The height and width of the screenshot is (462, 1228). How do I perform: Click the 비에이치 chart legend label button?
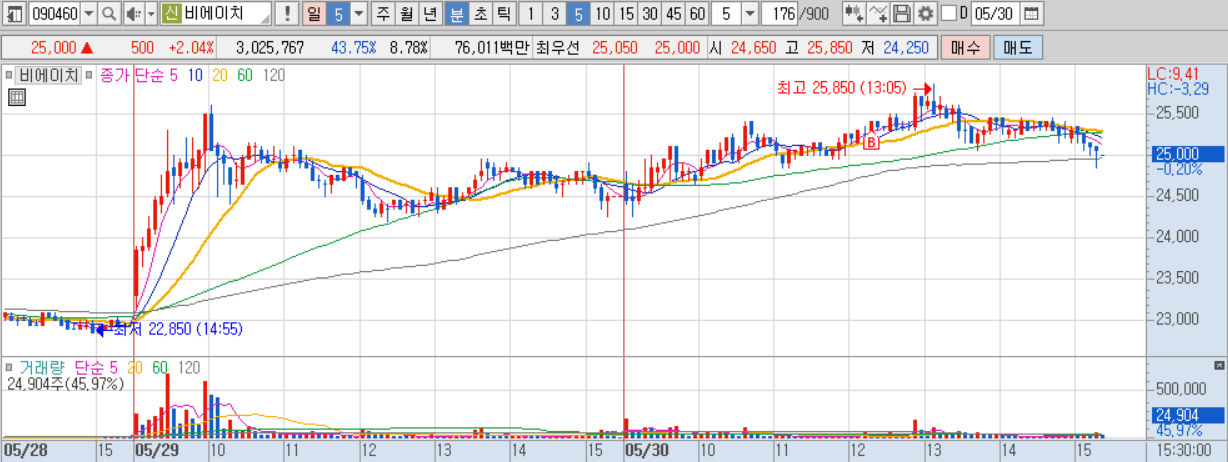tap(48, 75)
